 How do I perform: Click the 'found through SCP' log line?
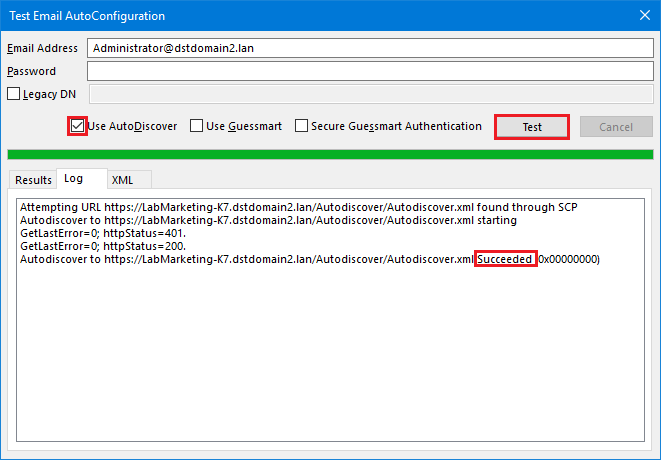(x=298, y=207)
